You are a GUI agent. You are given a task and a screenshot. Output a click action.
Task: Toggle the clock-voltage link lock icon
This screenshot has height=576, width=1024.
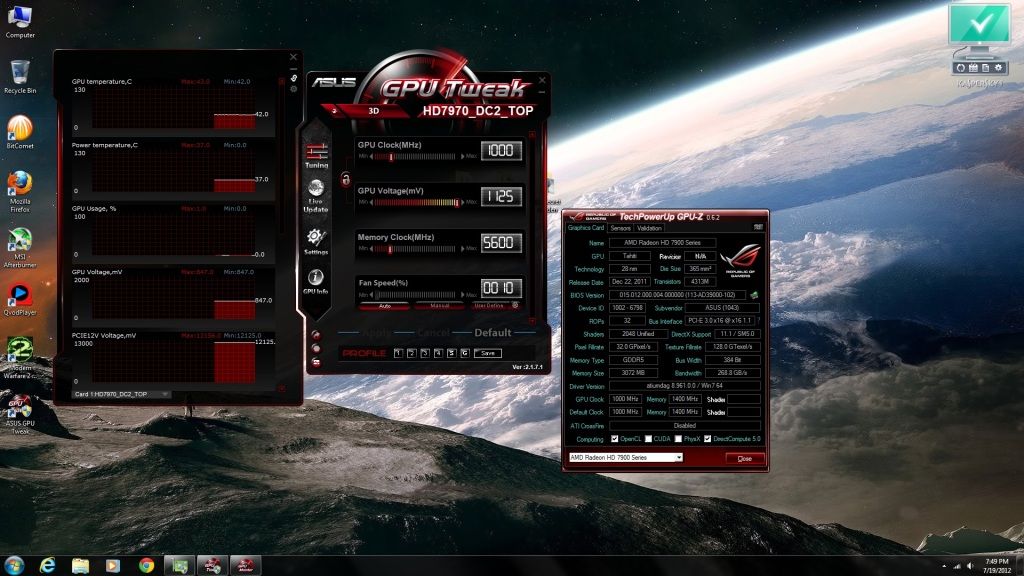tap(345, 179)
